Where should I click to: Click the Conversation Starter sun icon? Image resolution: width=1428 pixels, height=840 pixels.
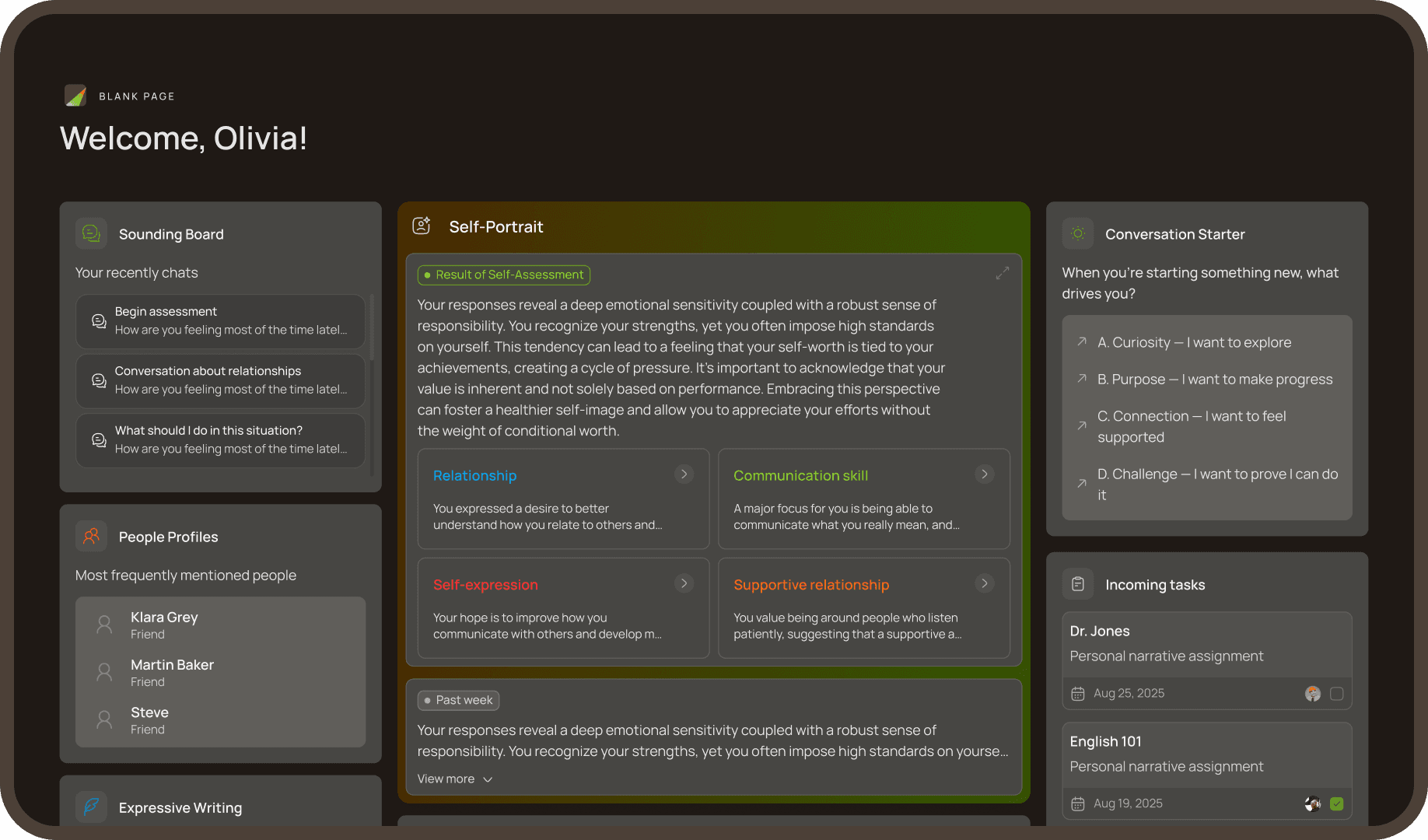[1078, 233]
